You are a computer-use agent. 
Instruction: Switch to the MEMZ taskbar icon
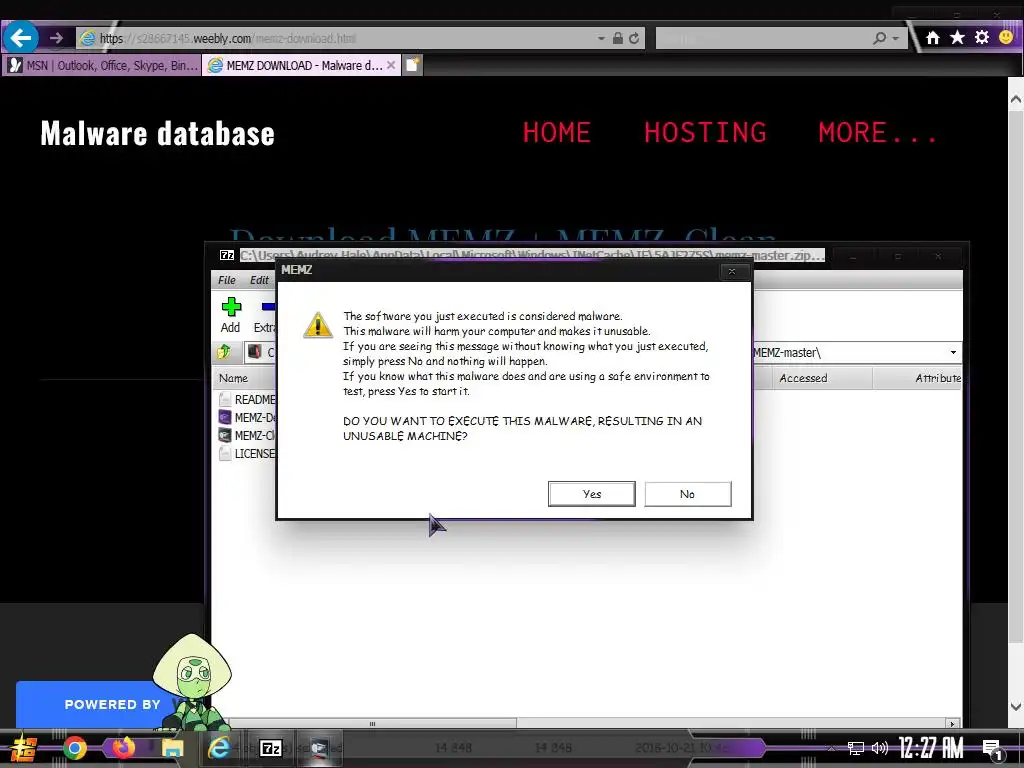point(320,748)
